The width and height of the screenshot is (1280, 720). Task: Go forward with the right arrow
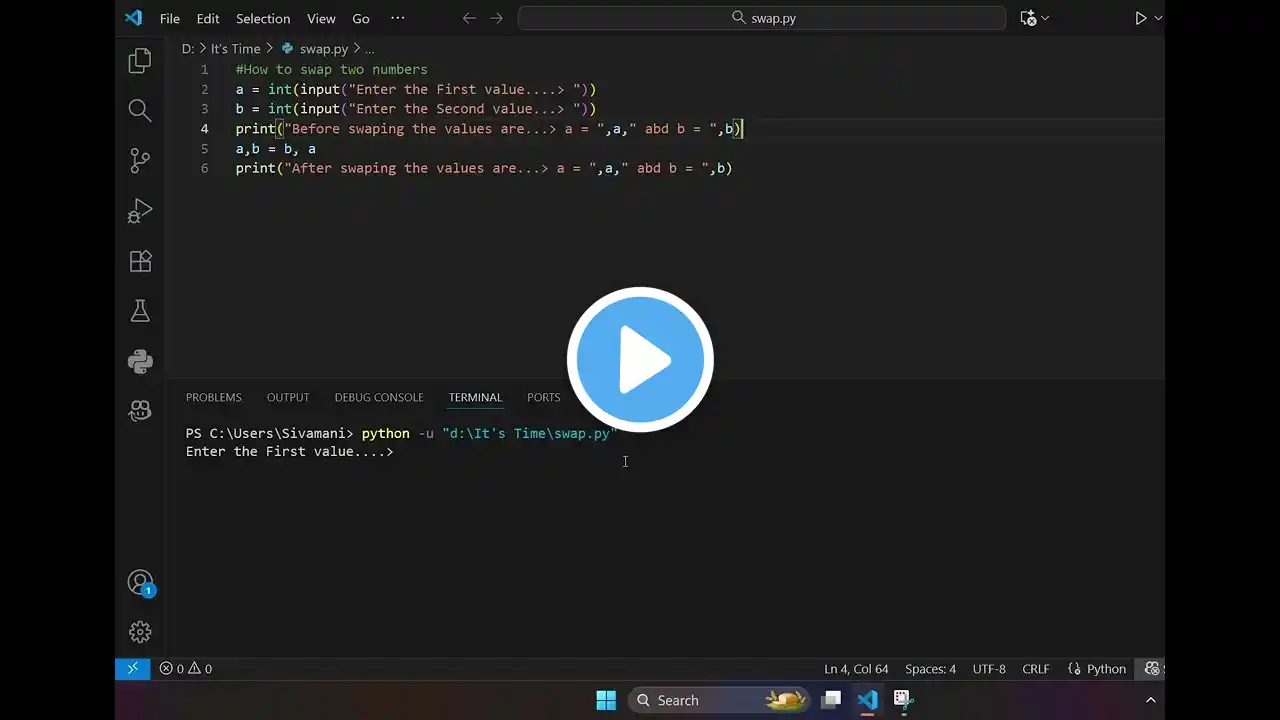coord(496,18)
